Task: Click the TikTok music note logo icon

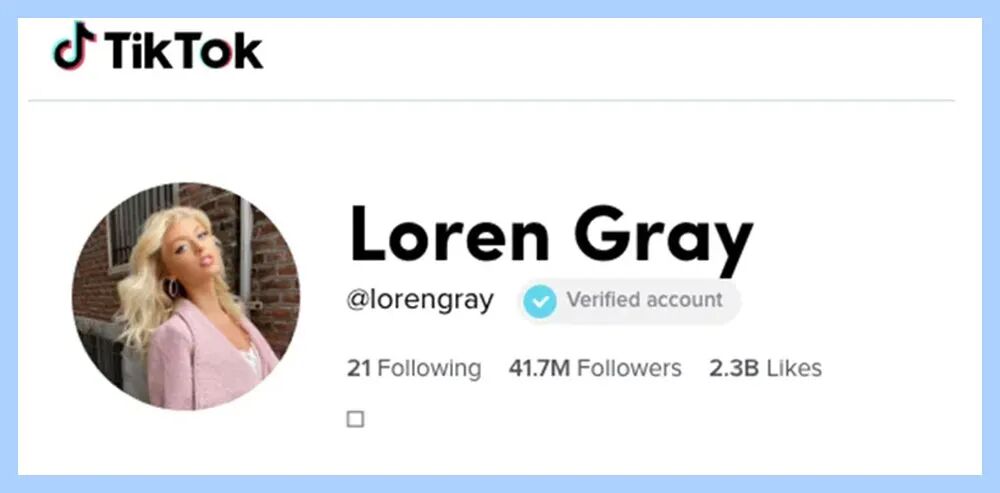Action: click(x=74, y=46)
